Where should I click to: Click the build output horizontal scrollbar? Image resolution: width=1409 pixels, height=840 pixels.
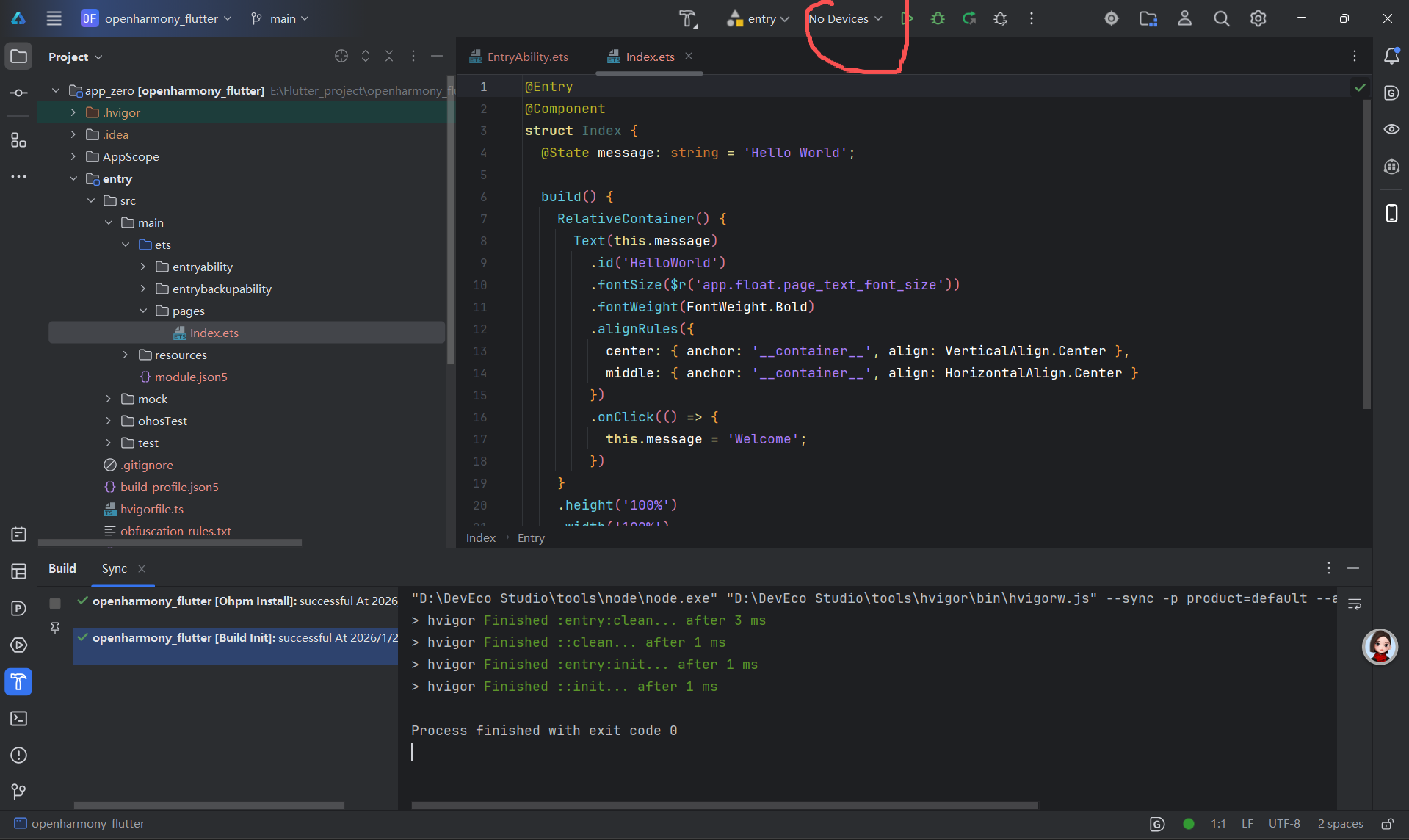pos(725,805)
